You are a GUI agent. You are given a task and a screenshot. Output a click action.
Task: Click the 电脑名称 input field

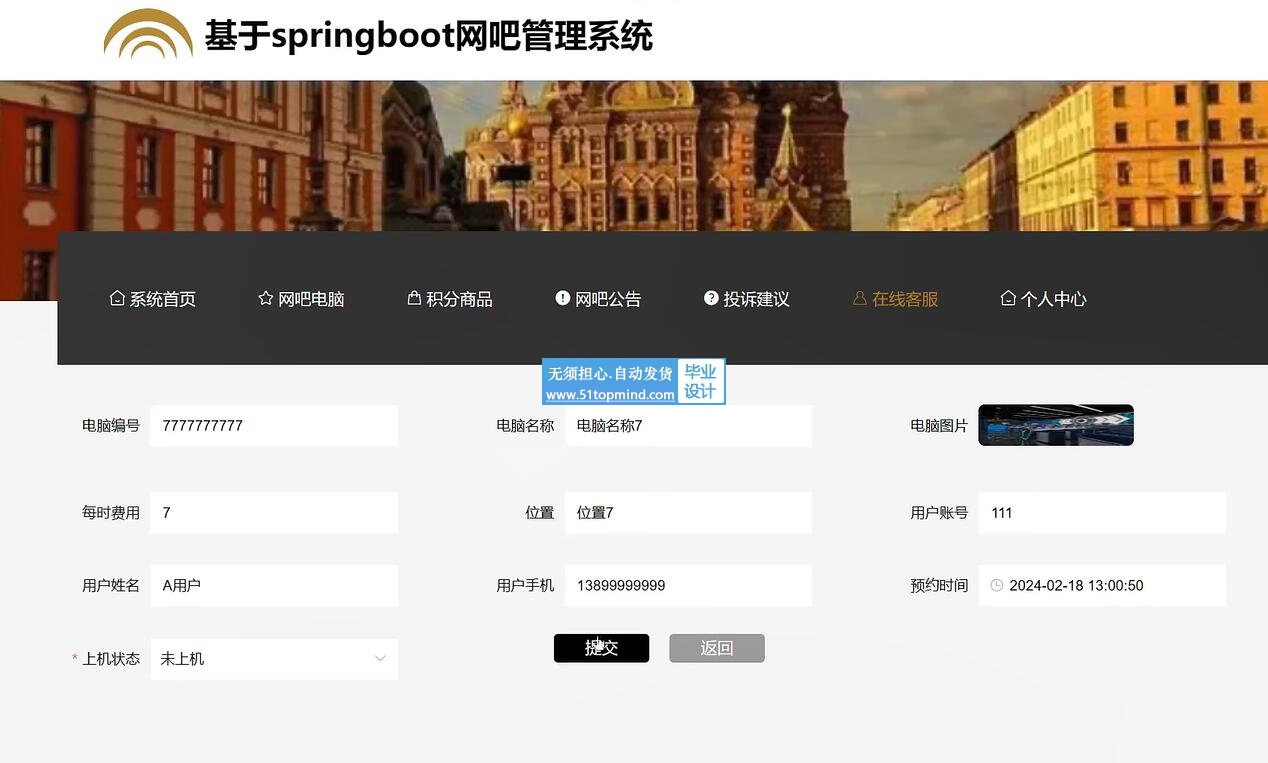coord(688,425)
